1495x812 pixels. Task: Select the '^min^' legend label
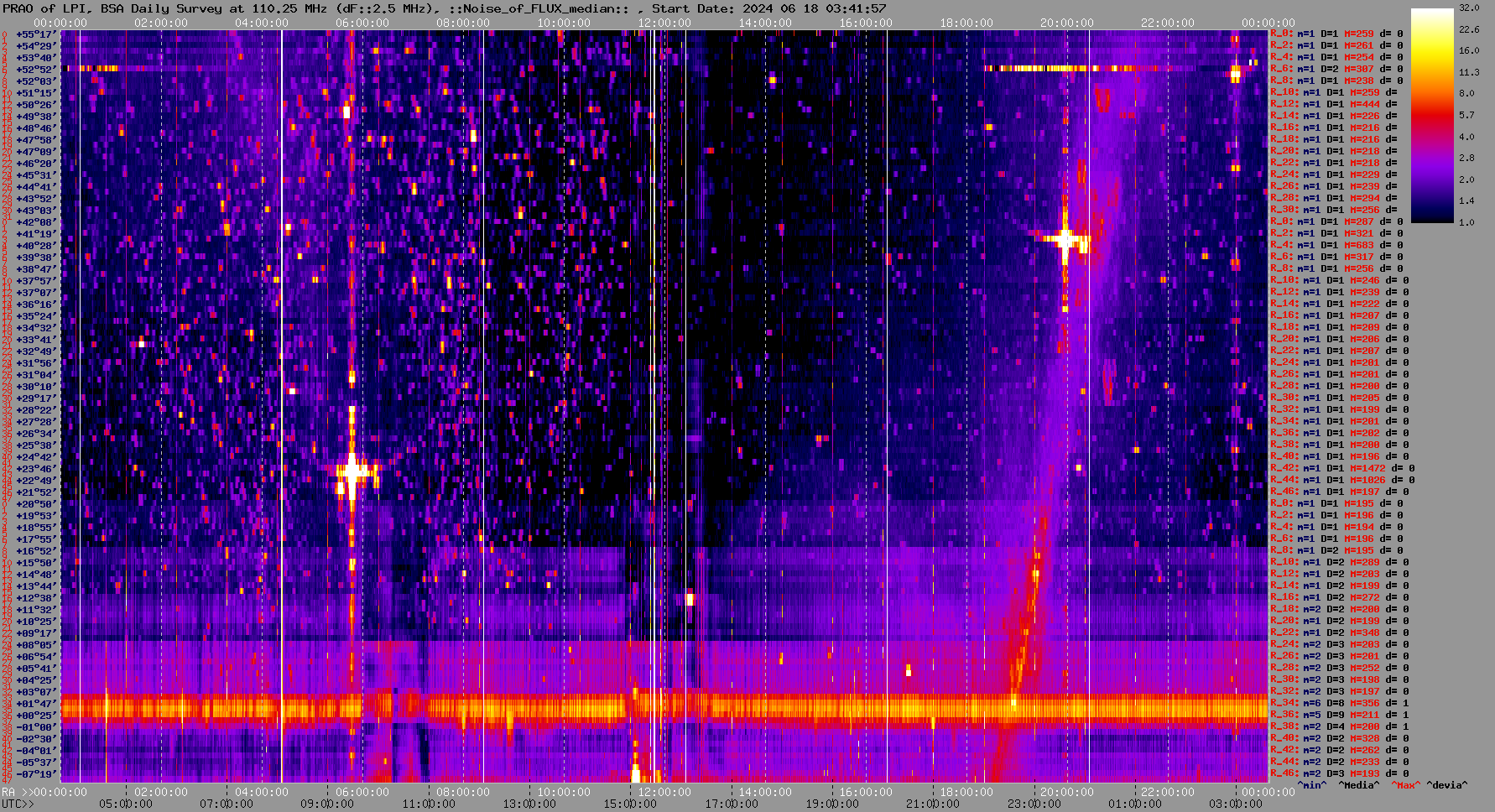[1312, 785]
